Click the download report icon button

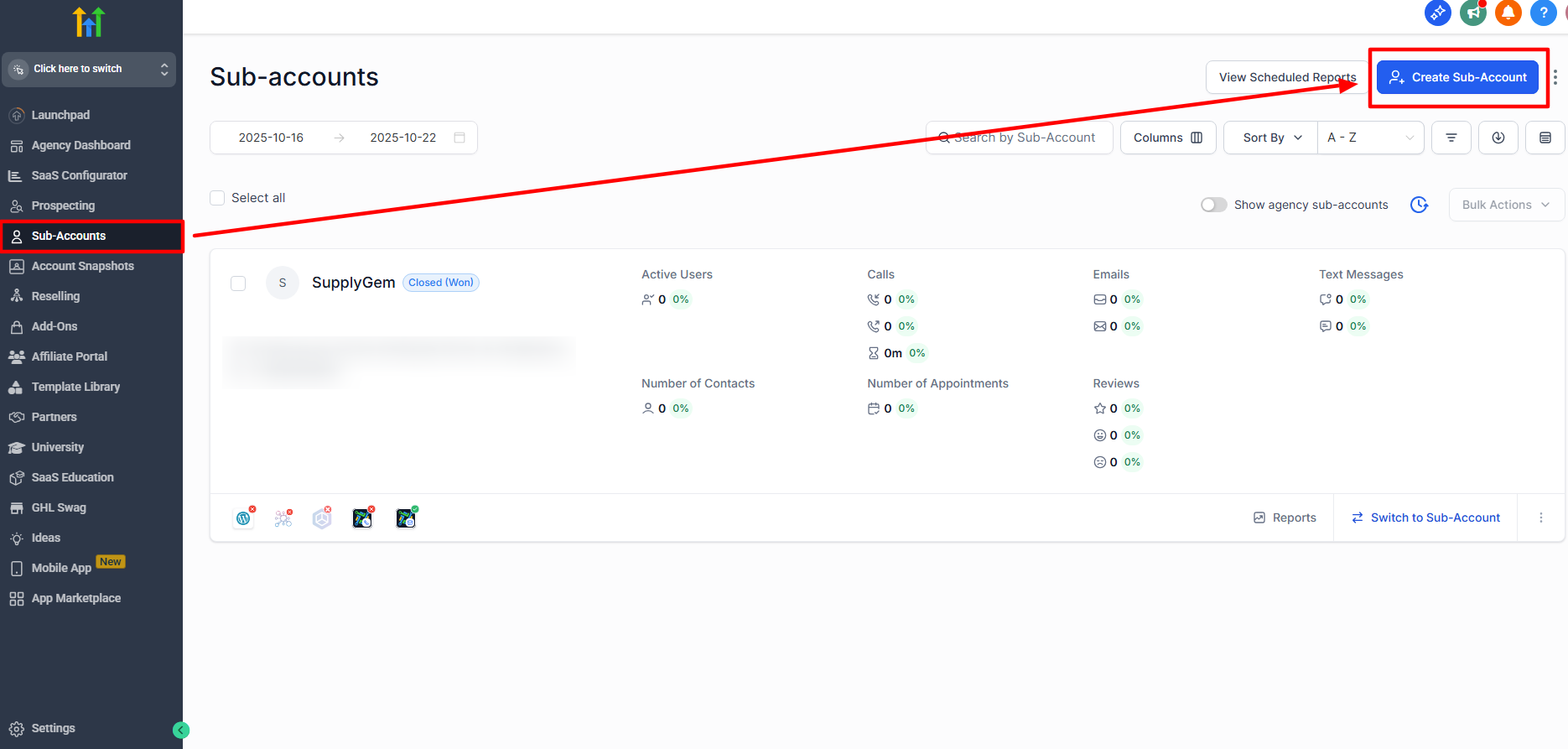point(1498,138)
